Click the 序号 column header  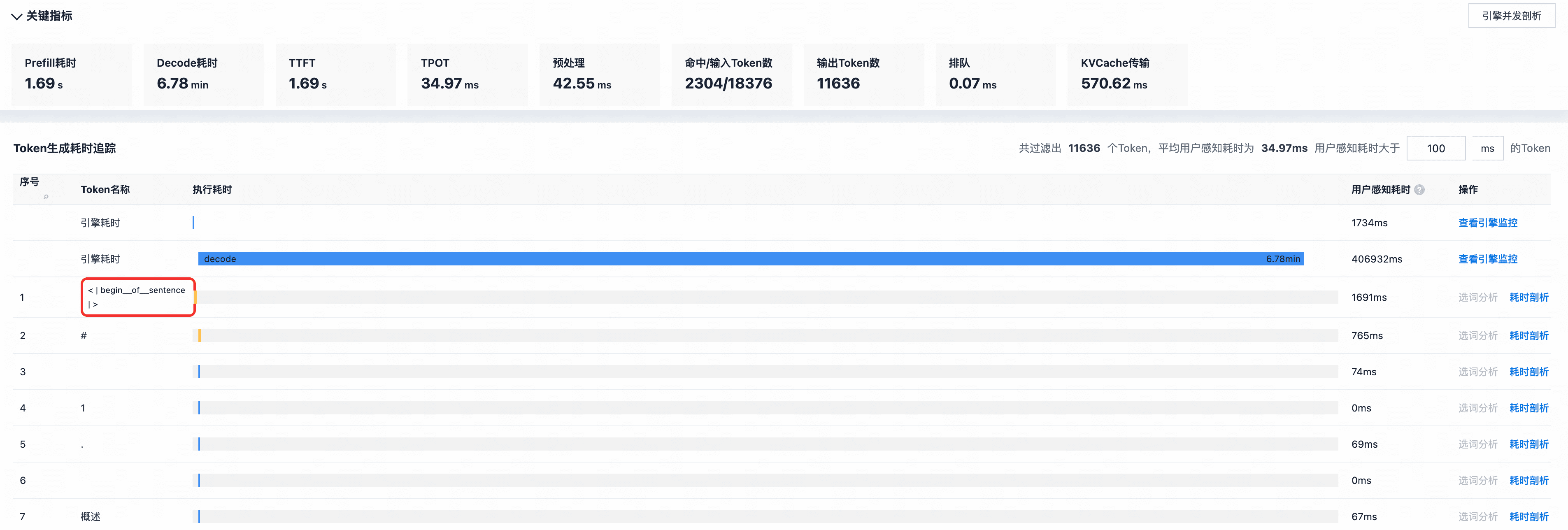(x=29, y=182)
